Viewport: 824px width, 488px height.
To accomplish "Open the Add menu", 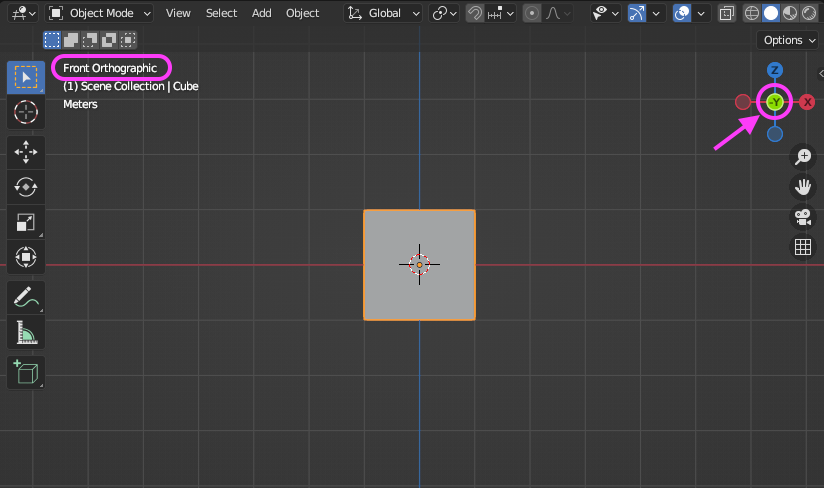I will tap(261, 13).
